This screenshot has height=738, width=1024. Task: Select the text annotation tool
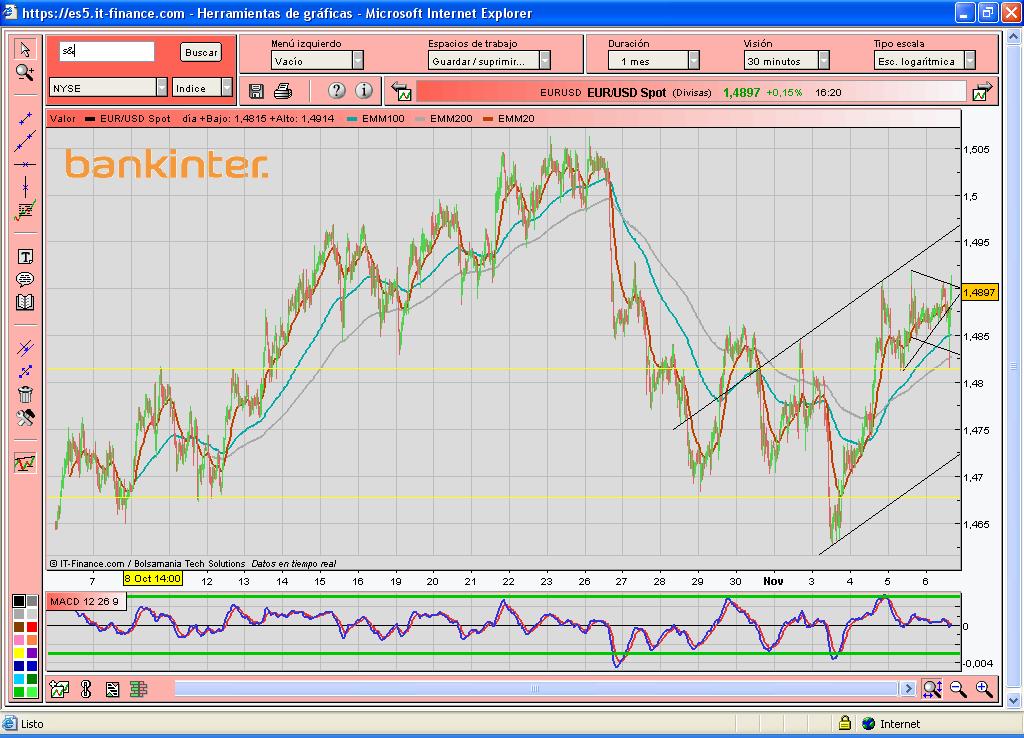(25, 257)
